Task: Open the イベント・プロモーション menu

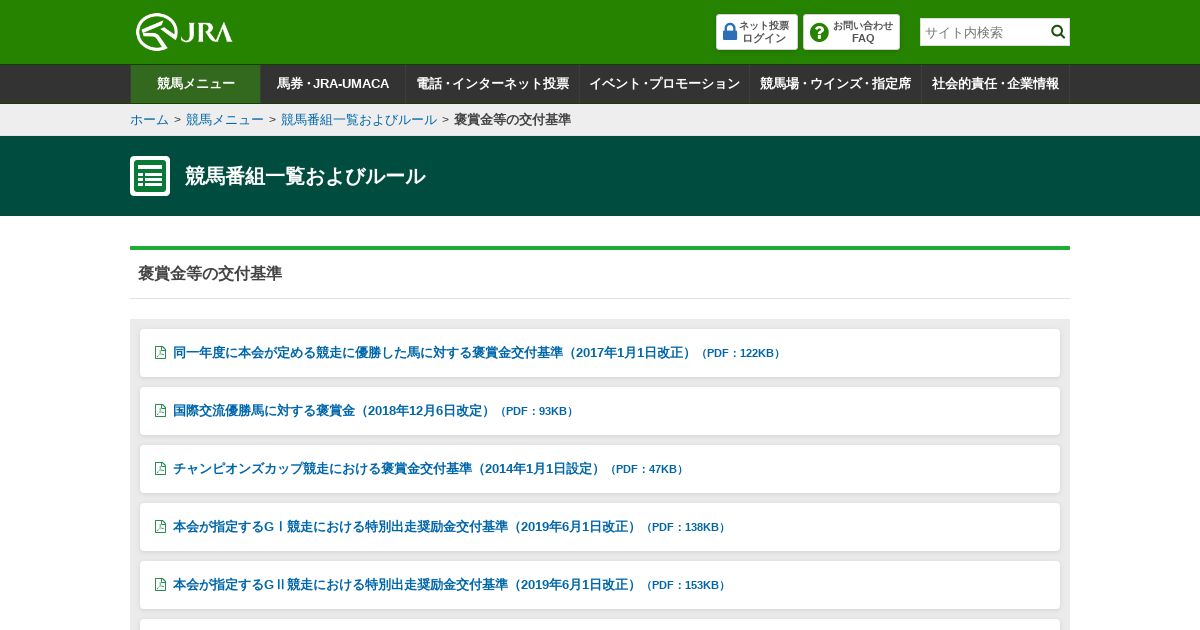Action: 664,84
